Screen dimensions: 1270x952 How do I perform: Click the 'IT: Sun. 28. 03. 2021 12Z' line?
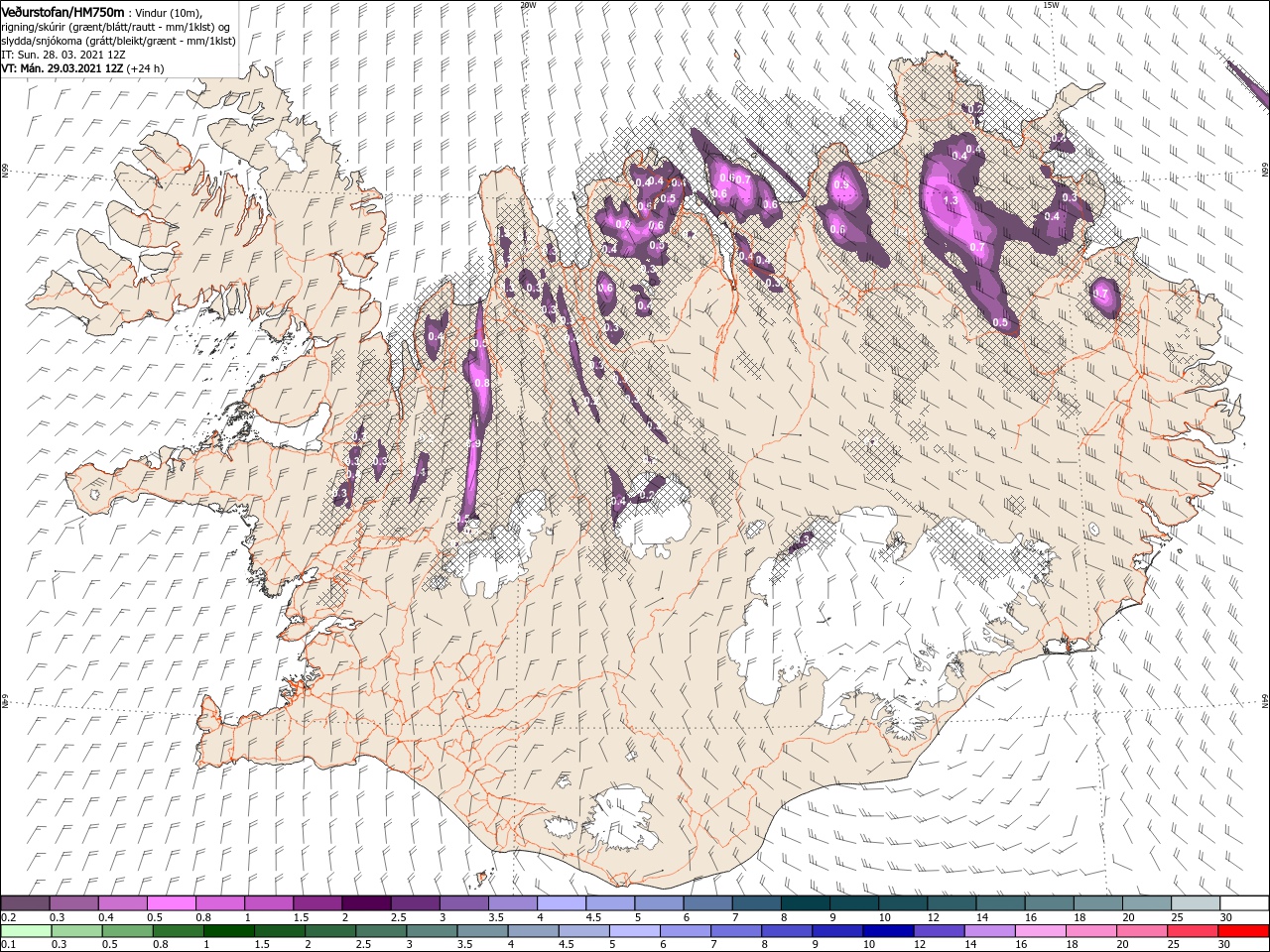tap(63, 55)
